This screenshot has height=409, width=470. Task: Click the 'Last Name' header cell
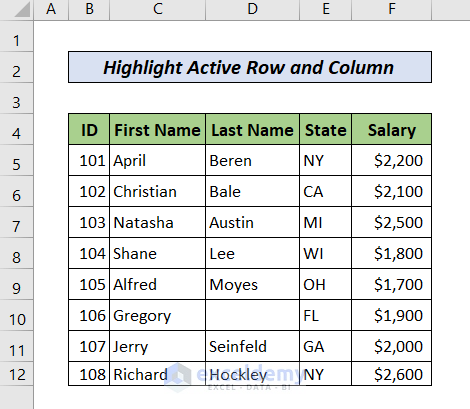252,129
